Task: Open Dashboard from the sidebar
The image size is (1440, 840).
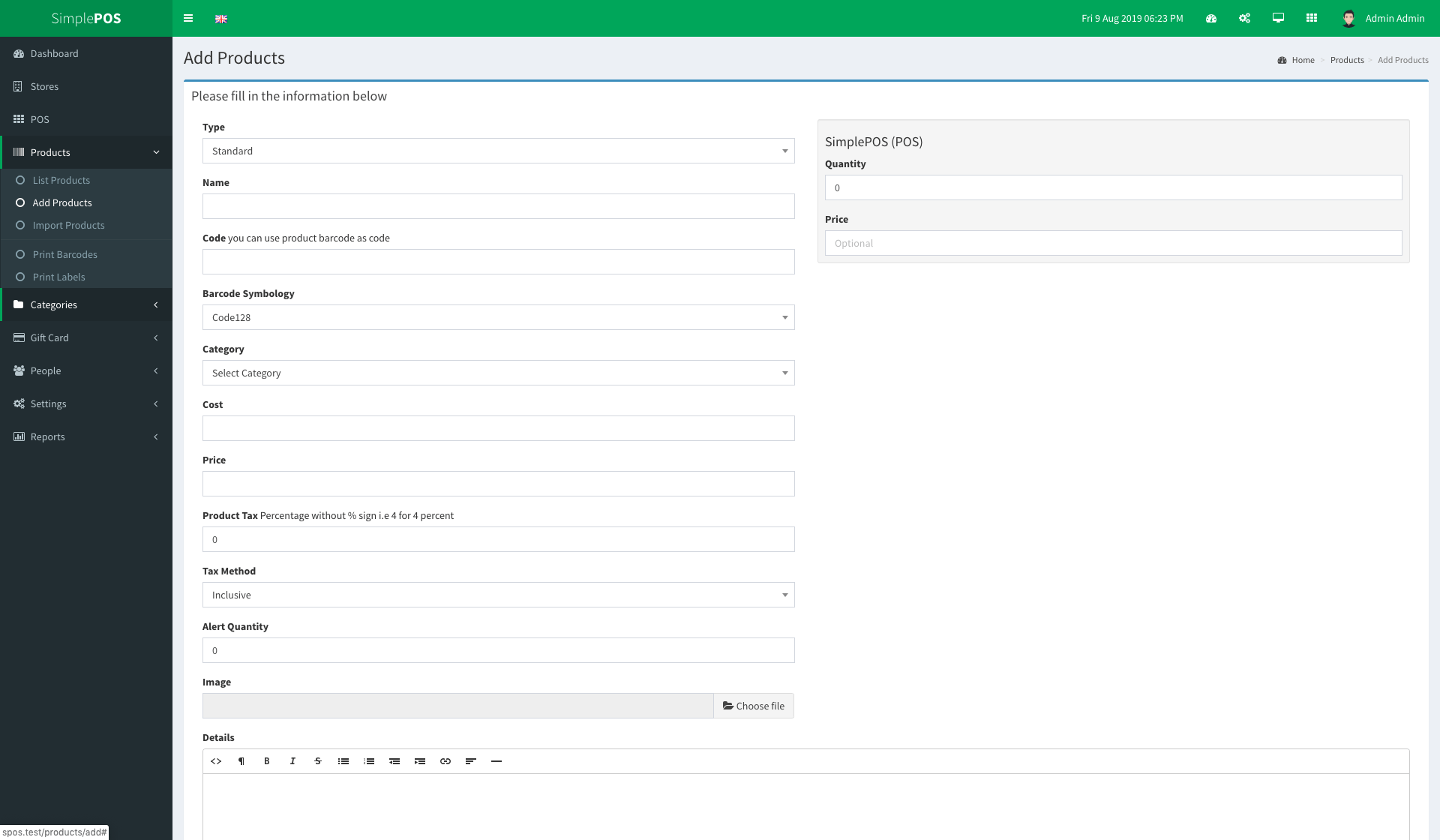Action: (86, 54)
